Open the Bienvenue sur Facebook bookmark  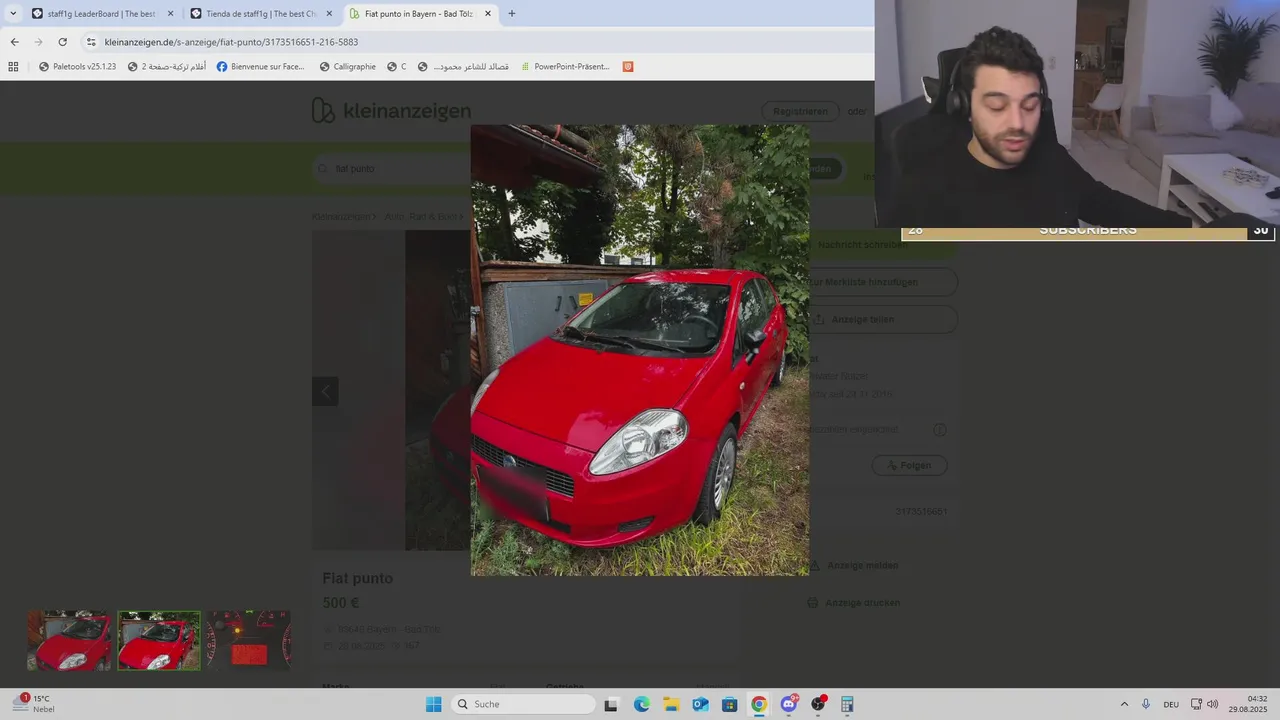click(x=260, y=67)
